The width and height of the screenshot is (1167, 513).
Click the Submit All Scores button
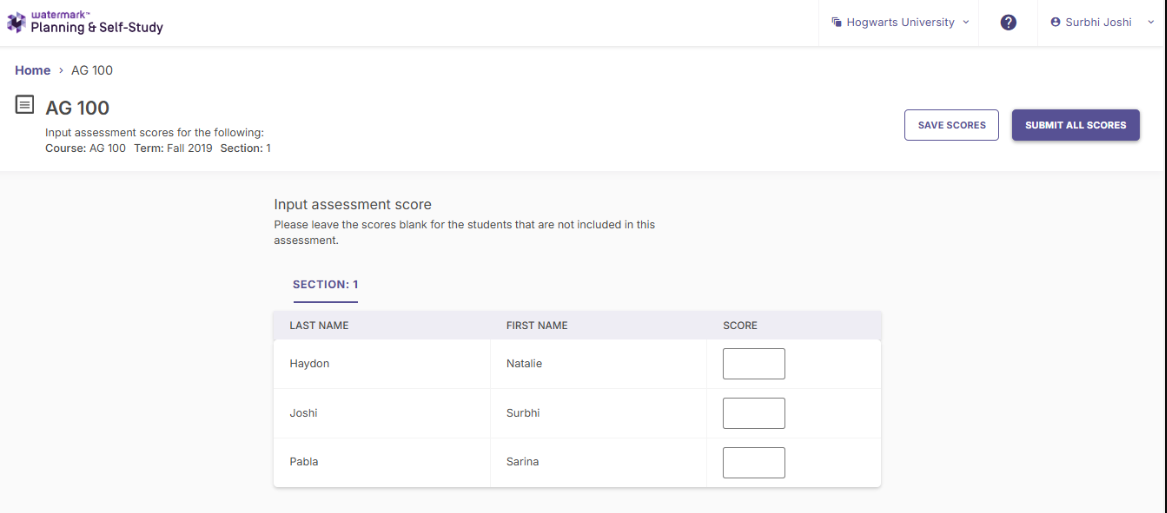click(1075, 125)
